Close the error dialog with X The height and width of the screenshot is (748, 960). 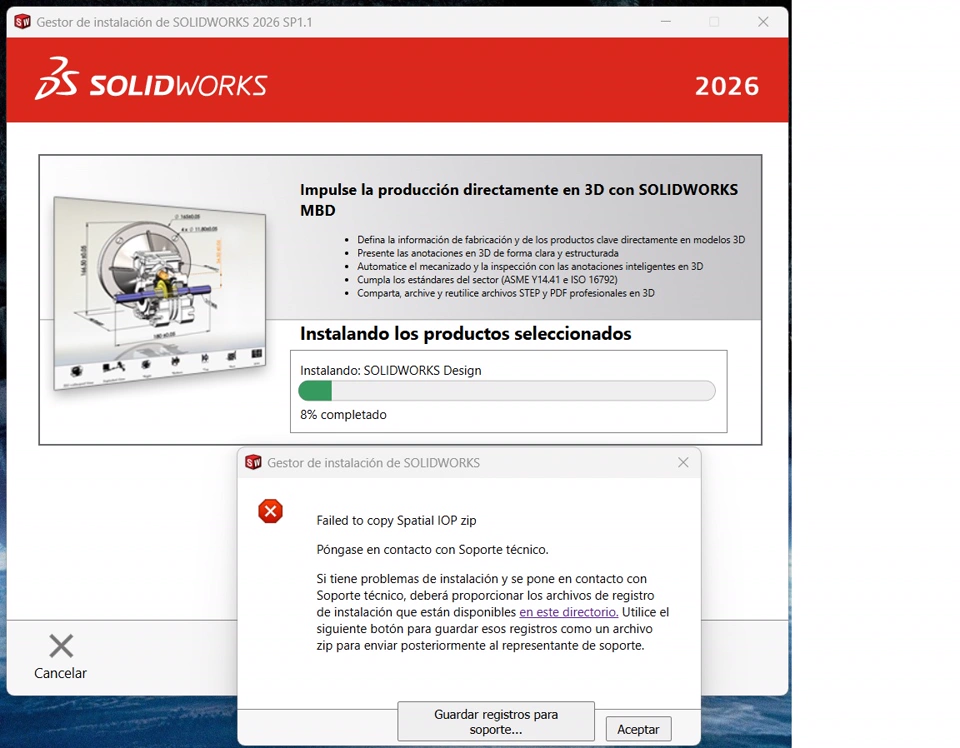tap(683, 463)
